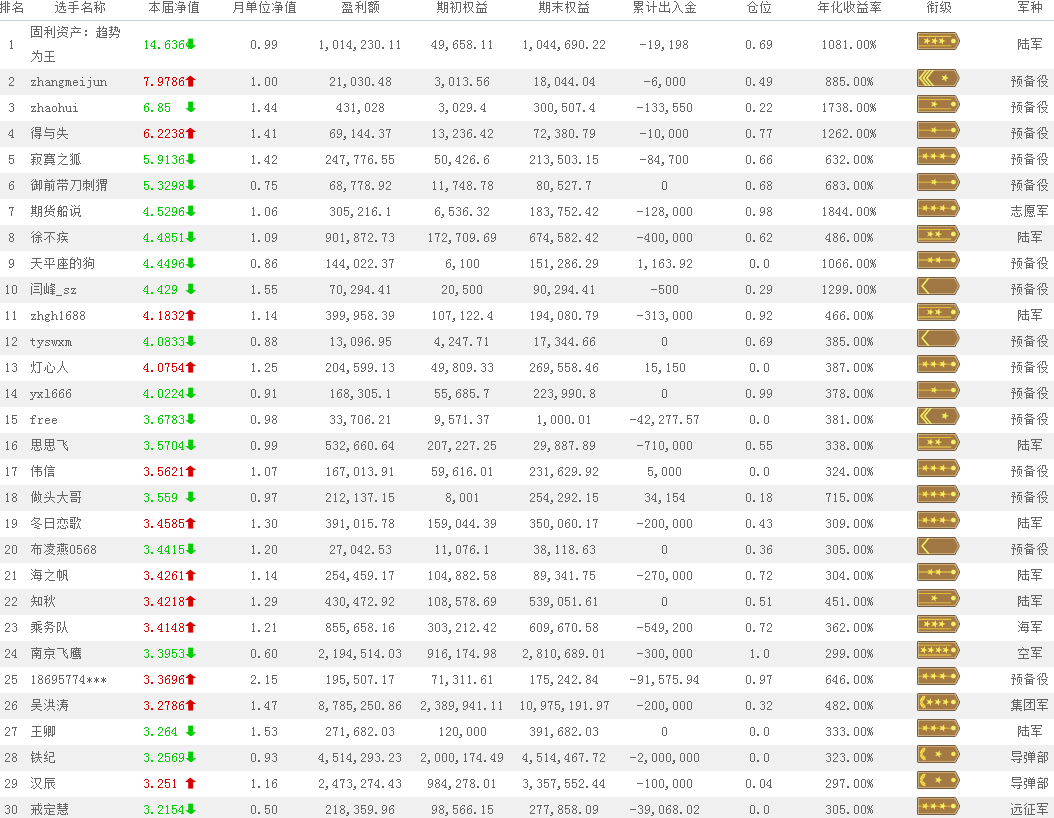Click the ending equity 10,975,191.97
The height and width of the screenshot is (818, 1054).
pyautogui.click(x=564, y=706)
